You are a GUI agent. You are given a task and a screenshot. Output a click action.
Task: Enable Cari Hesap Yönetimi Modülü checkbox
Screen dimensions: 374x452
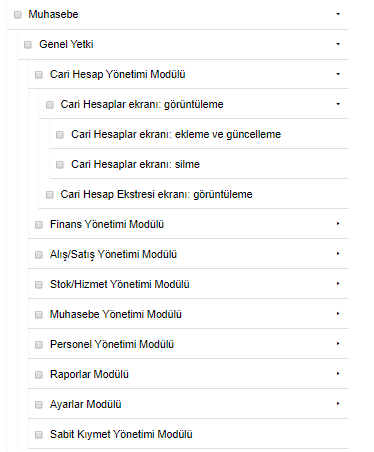(x=39, y=75)
